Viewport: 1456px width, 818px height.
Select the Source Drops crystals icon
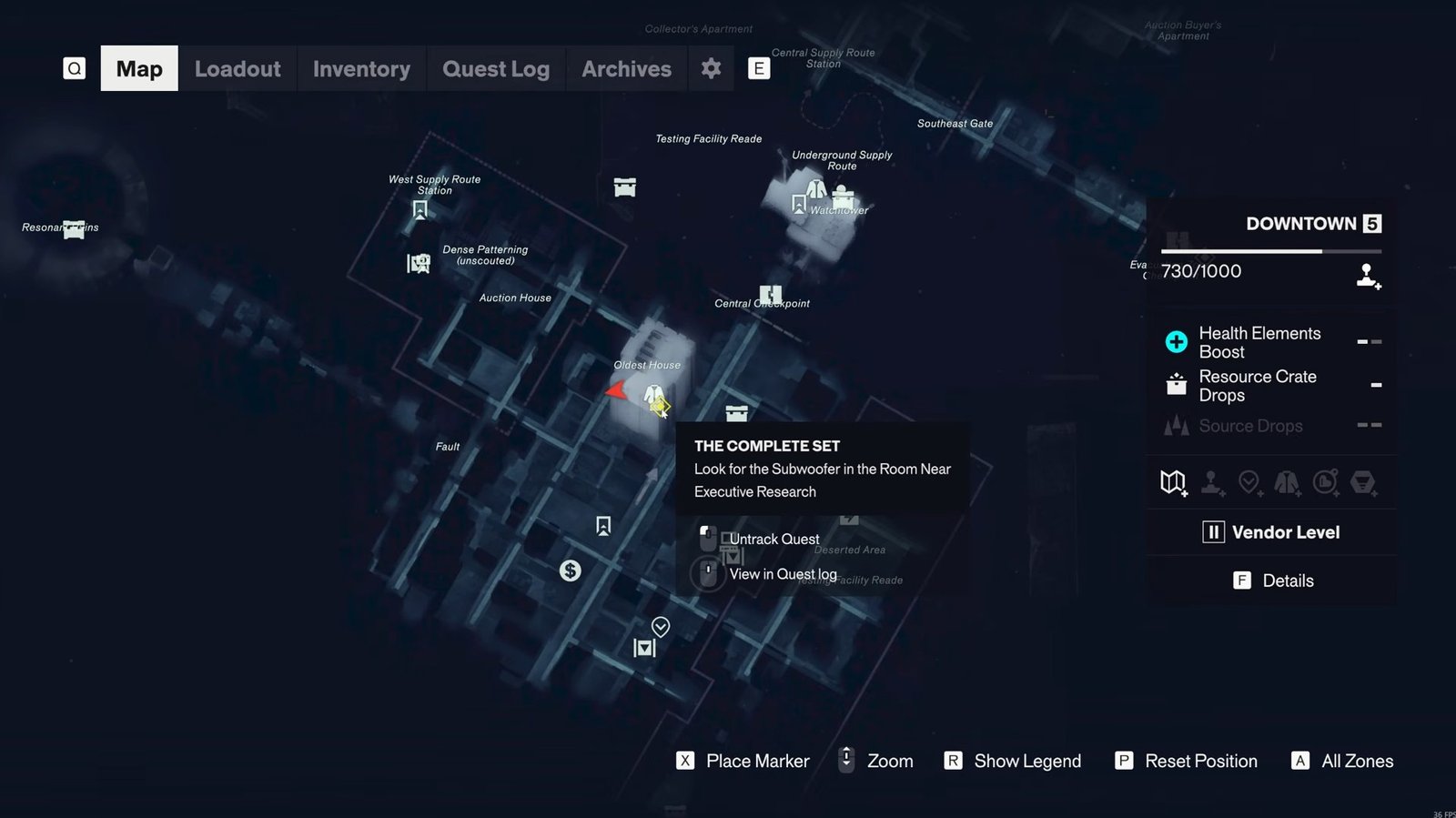pos(1177,425)
